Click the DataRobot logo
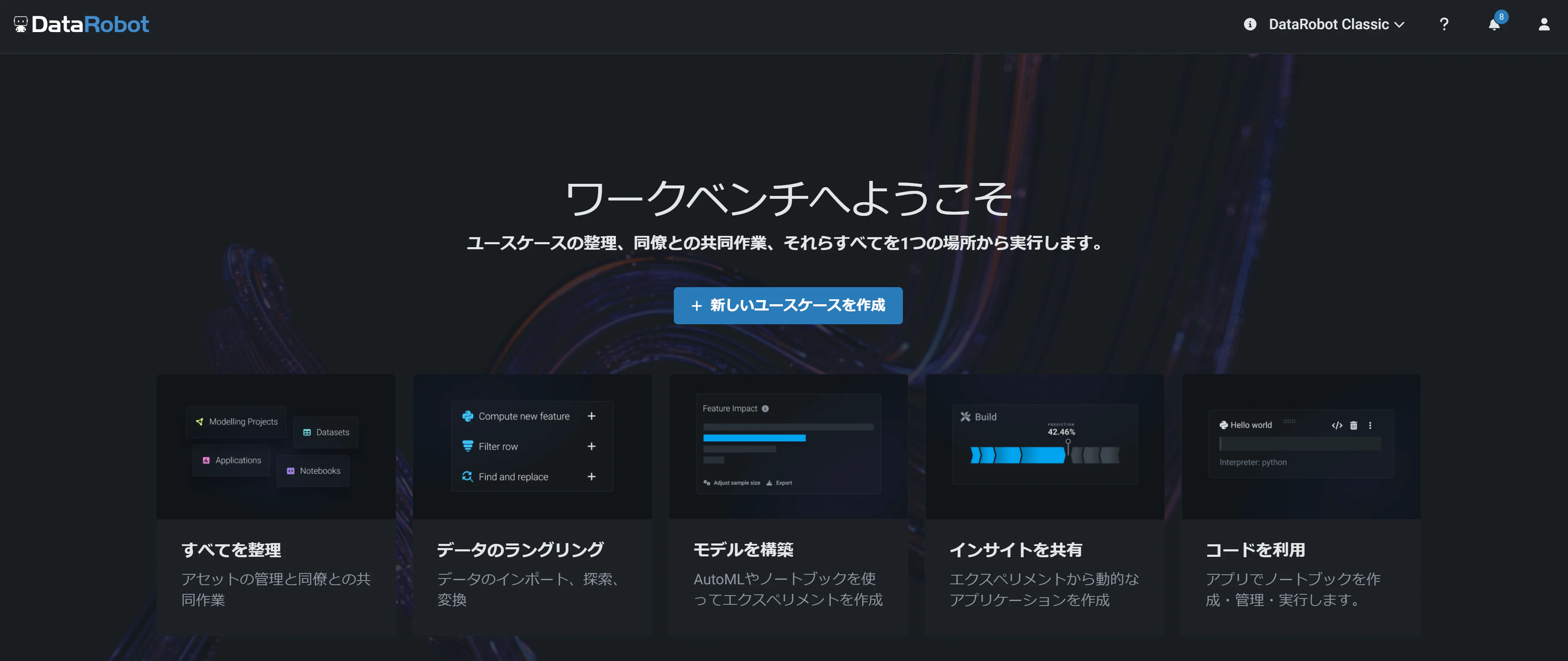 pos(81,24)
